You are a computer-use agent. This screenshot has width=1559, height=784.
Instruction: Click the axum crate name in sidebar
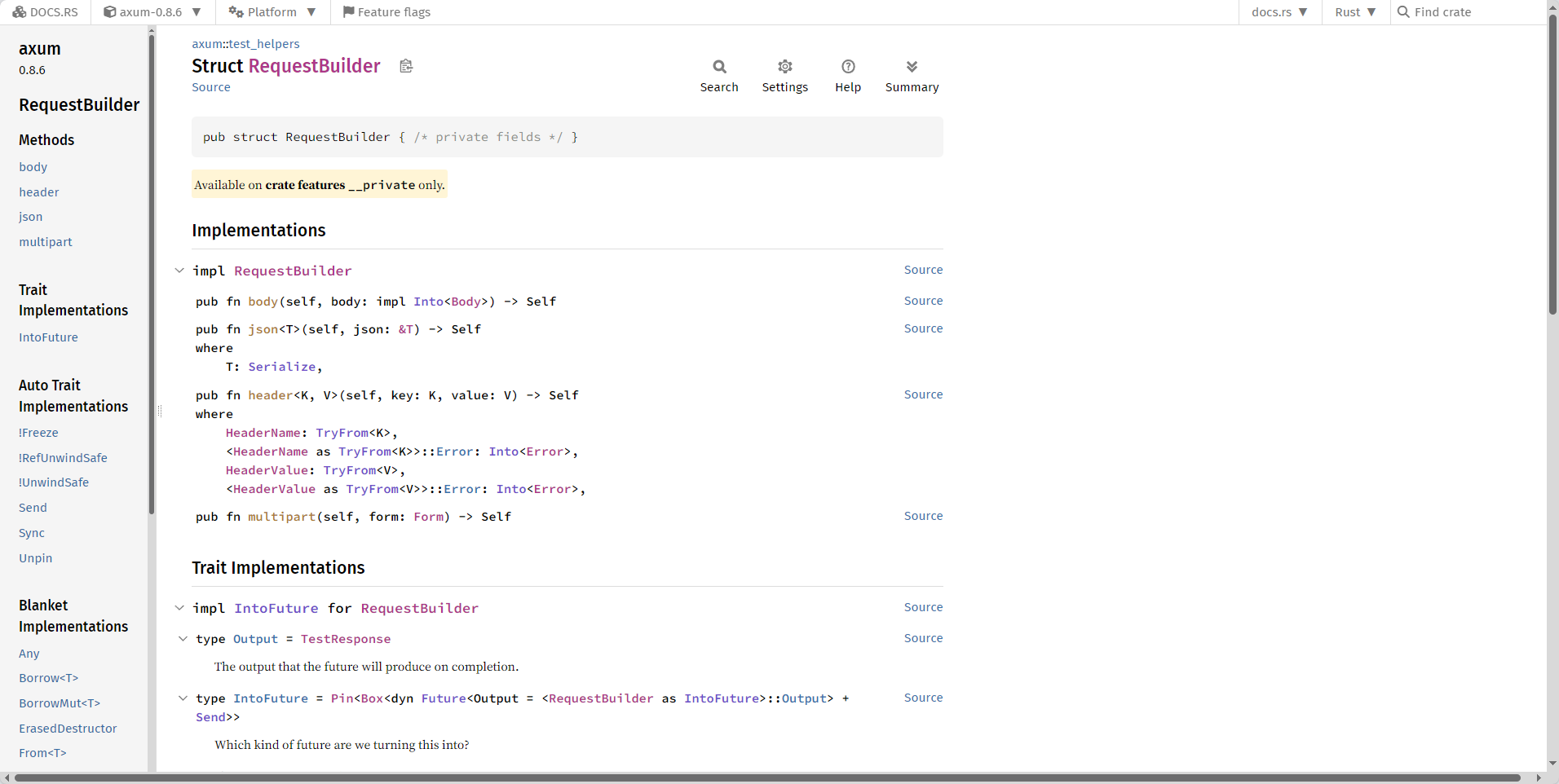(40, 49)
